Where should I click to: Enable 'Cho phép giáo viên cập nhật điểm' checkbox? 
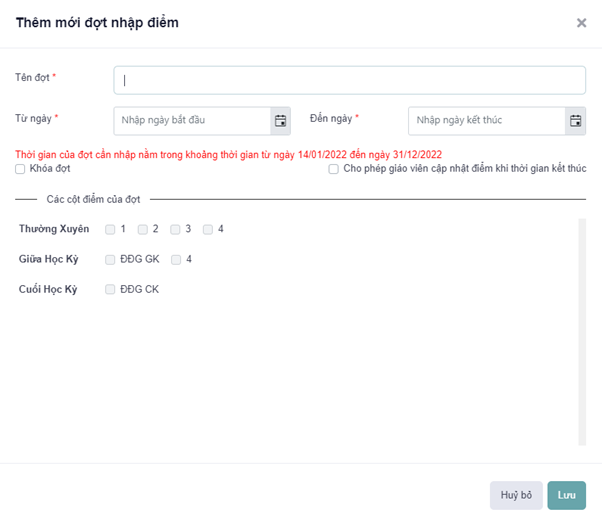(x=334, y=170)
